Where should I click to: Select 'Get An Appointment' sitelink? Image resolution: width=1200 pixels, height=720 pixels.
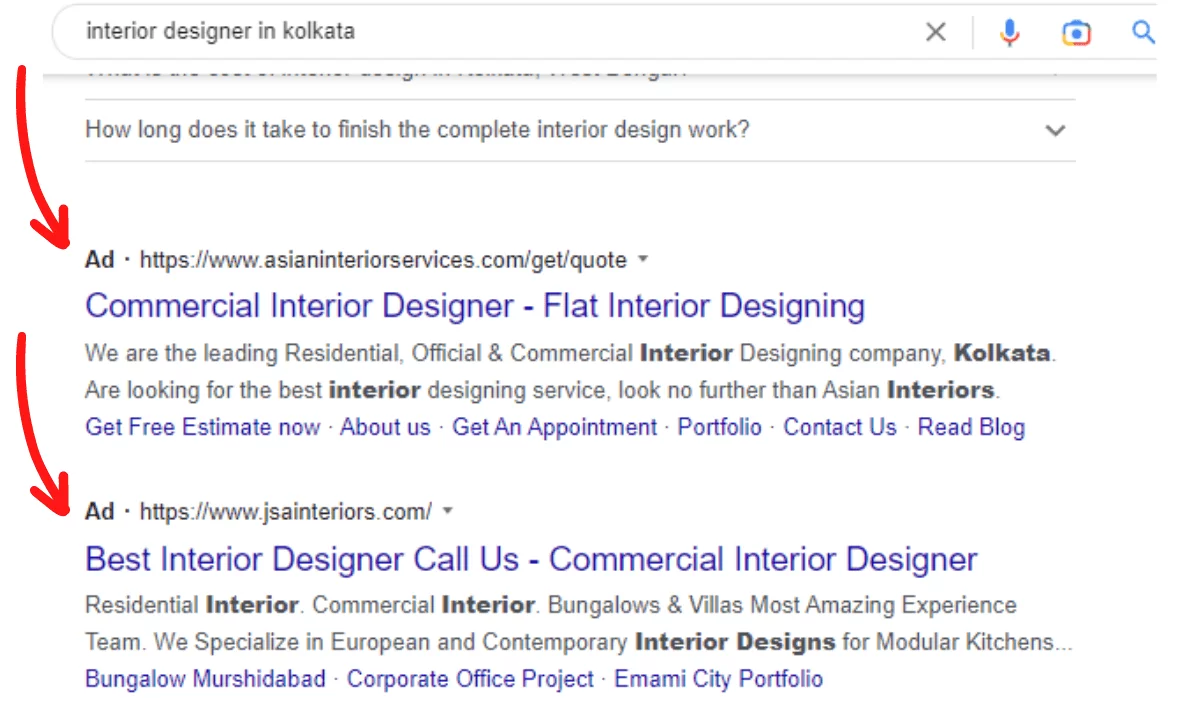pyautogui.click(x=555, y=427)
